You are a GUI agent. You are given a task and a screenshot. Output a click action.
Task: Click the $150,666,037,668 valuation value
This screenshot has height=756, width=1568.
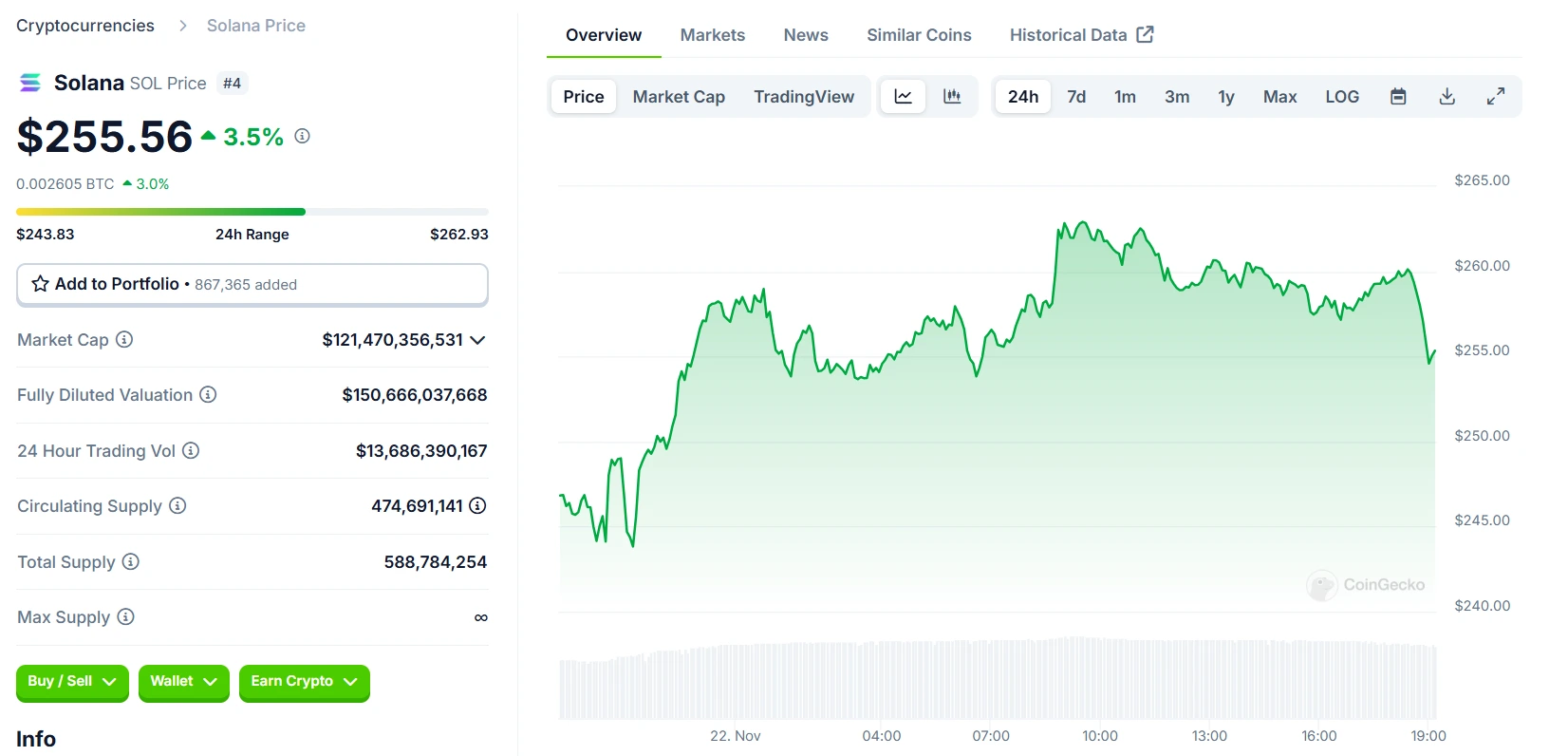point(415,394)
